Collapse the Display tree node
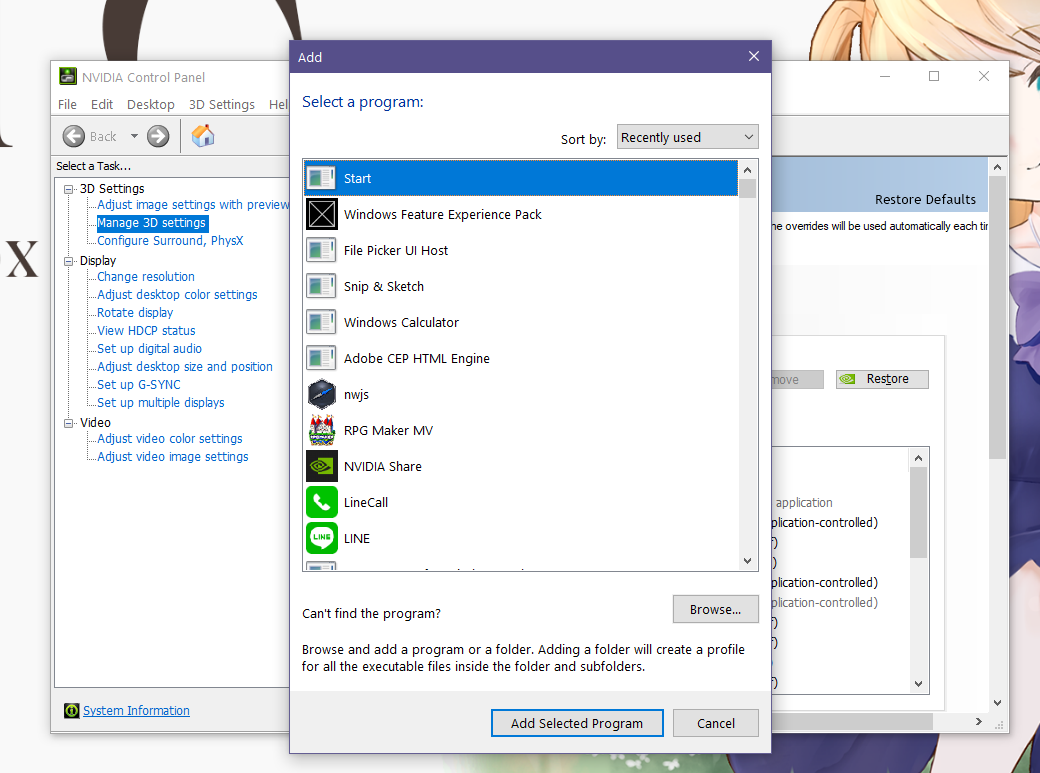 coord(68,261)
